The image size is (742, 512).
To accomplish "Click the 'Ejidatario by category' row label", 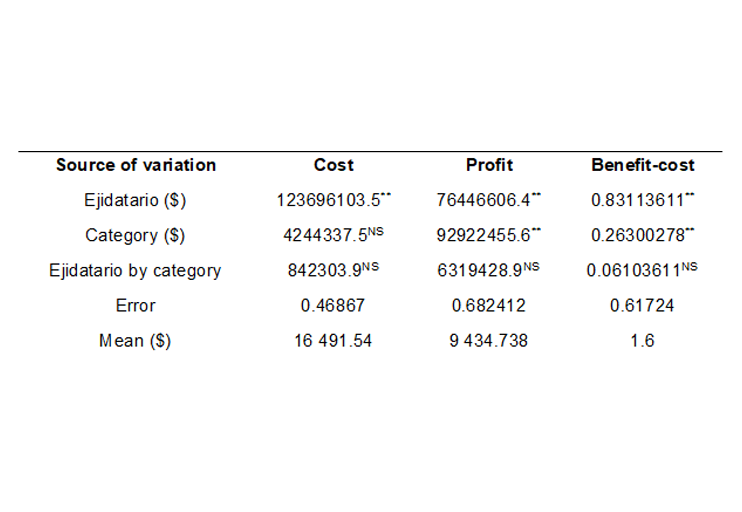I will tap(135, 270).
